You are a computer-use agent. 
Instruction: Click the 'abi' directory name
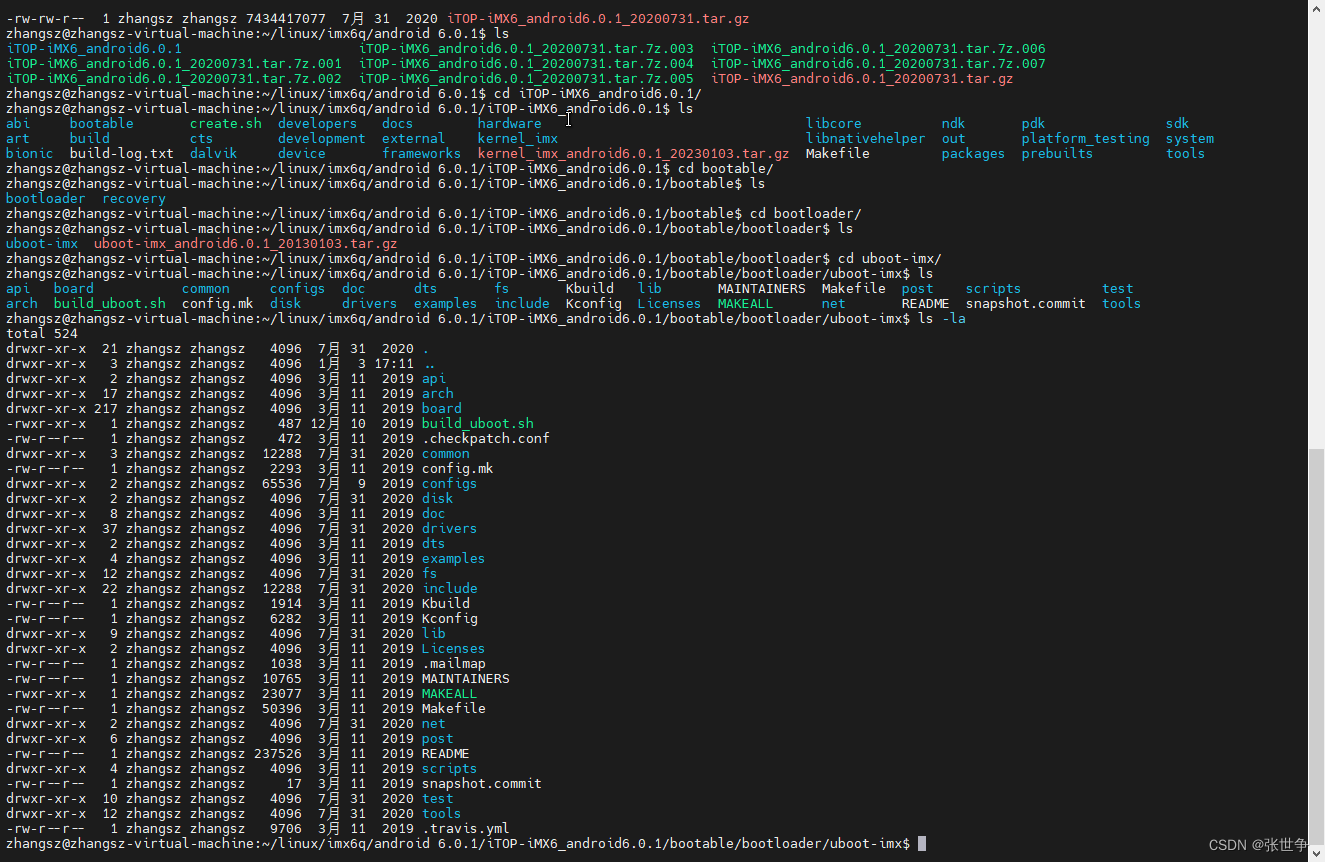(18, 124)
